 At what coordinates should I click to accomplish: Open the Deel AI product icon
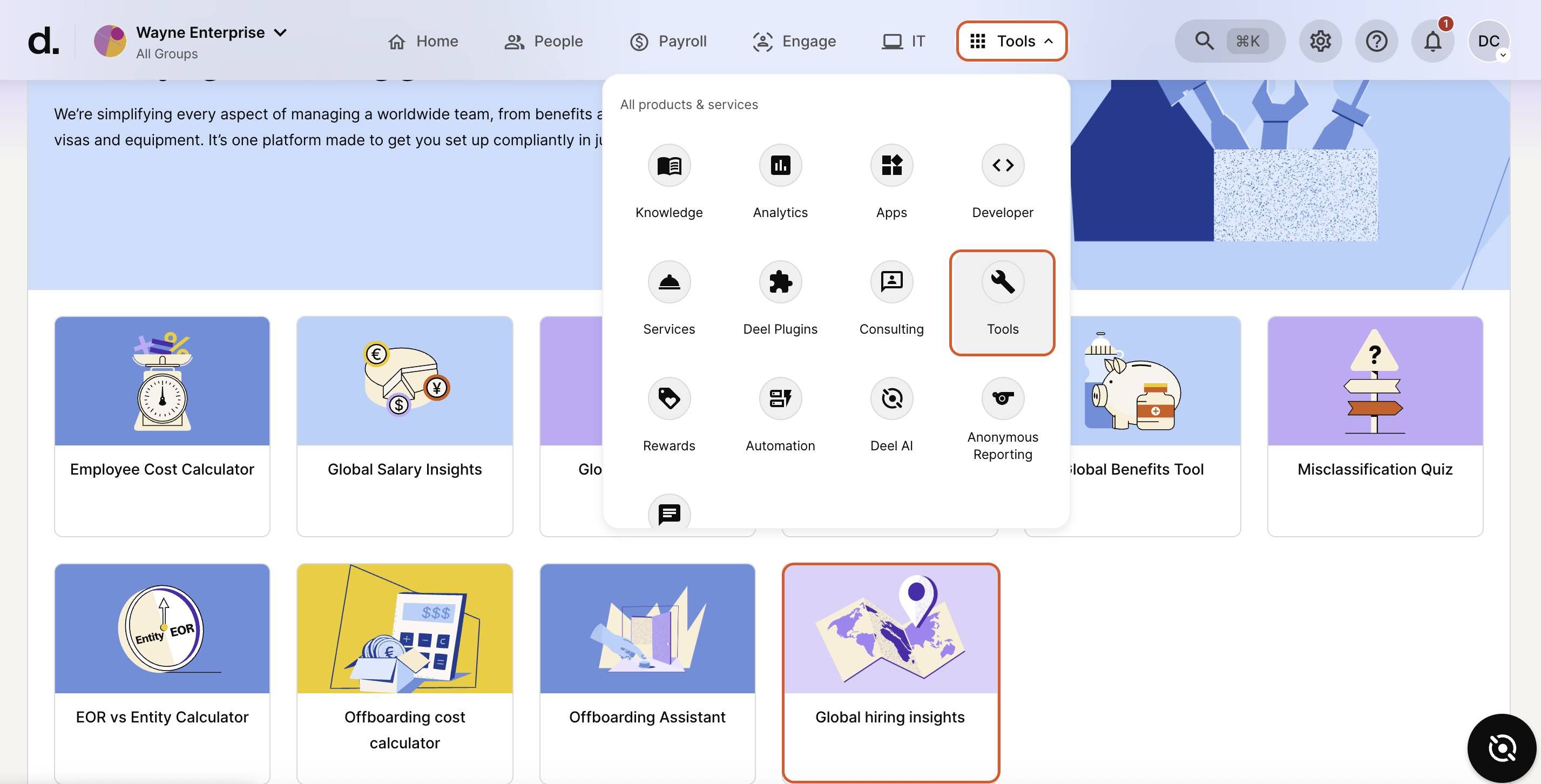891,398
